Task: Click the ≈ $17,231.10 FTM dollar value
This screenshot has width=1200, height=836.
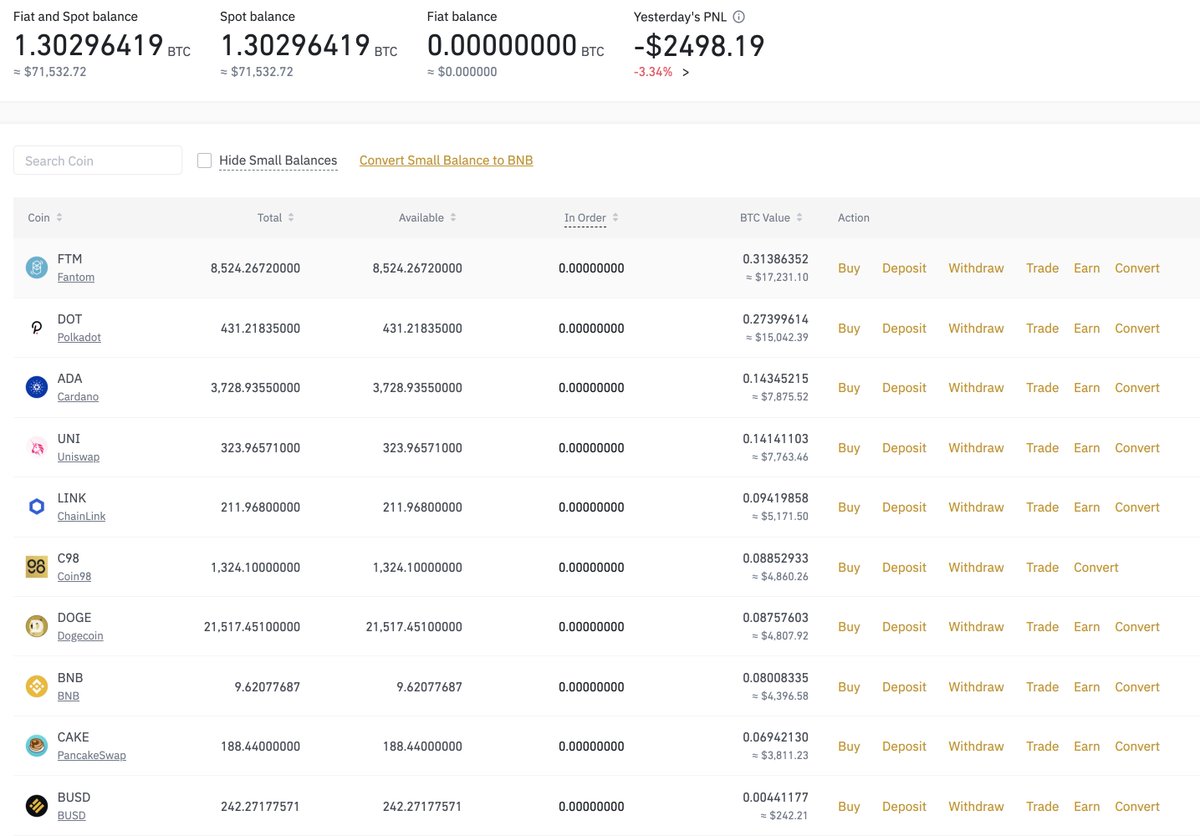Action: [777, 277]
